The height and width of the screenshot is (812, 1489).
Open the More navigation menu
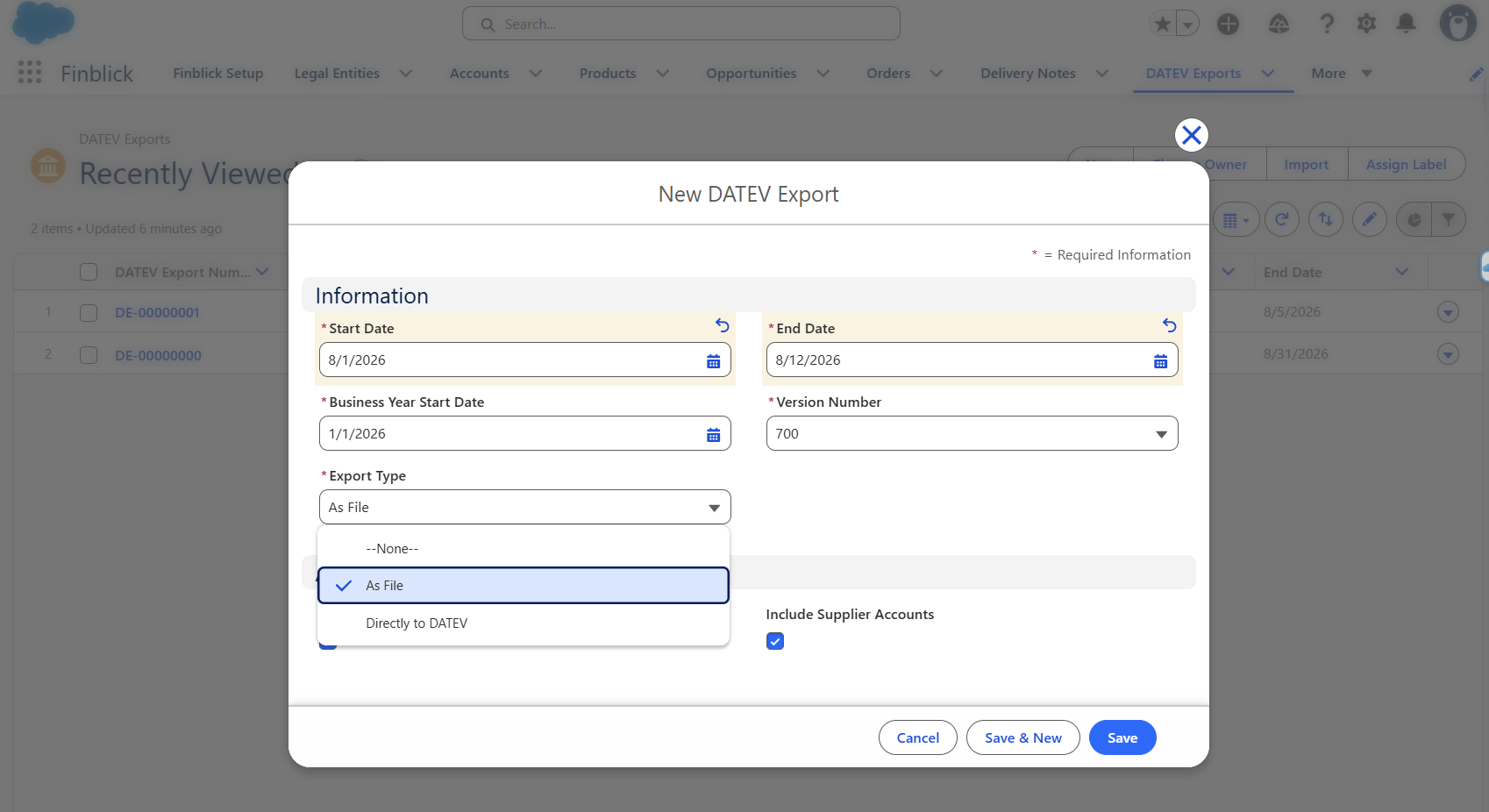[1342, 74]
